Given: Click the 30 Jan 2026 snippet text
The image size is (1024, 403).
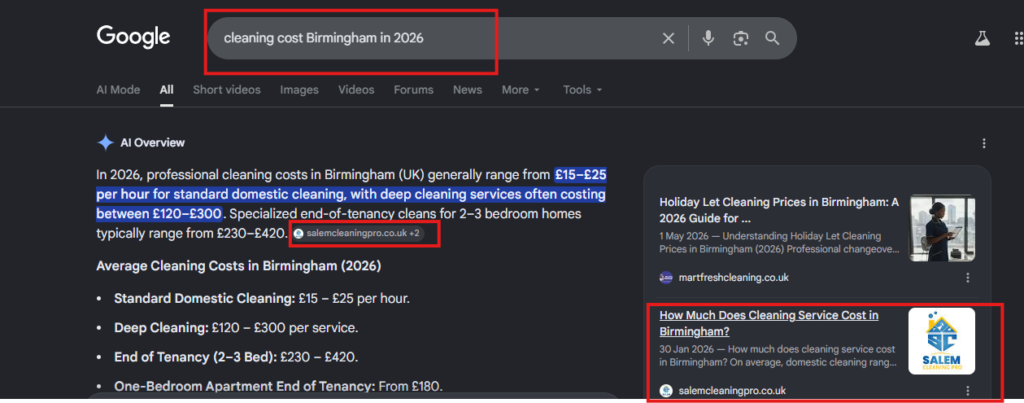Looking at the screenshot, I should click(778, 356).
